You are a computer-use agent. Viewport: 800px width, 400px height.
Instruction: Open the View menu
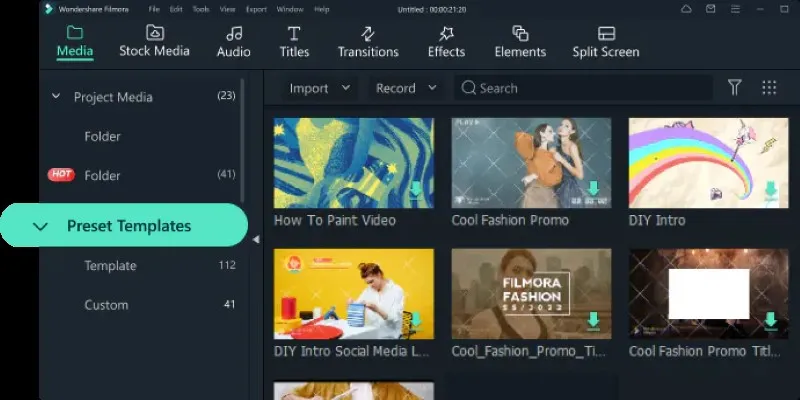[228, 9]
